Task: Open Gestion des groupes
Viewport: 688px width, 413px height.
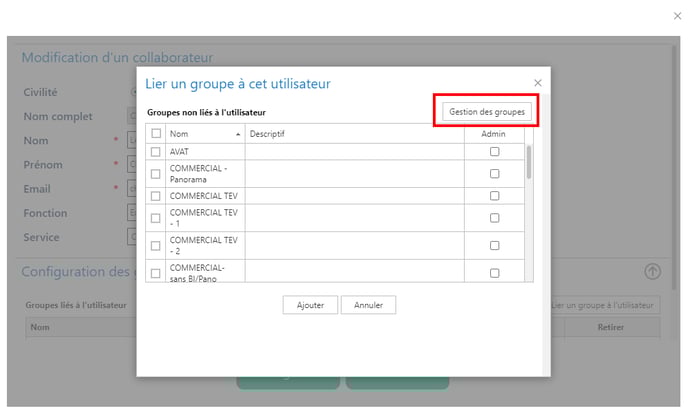Action: [x=487, y=111]
